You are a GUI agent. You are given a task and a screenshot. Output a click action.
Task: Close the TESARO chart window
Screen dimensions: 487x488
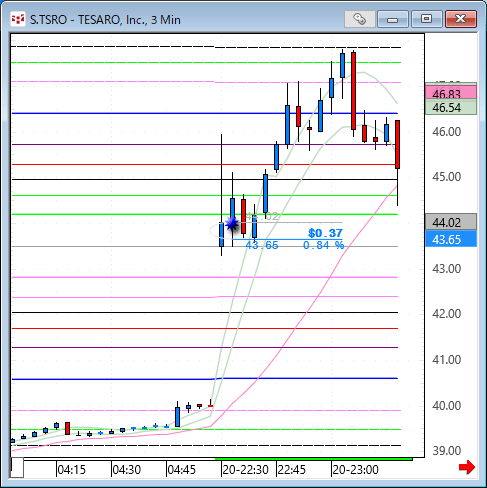461,19
